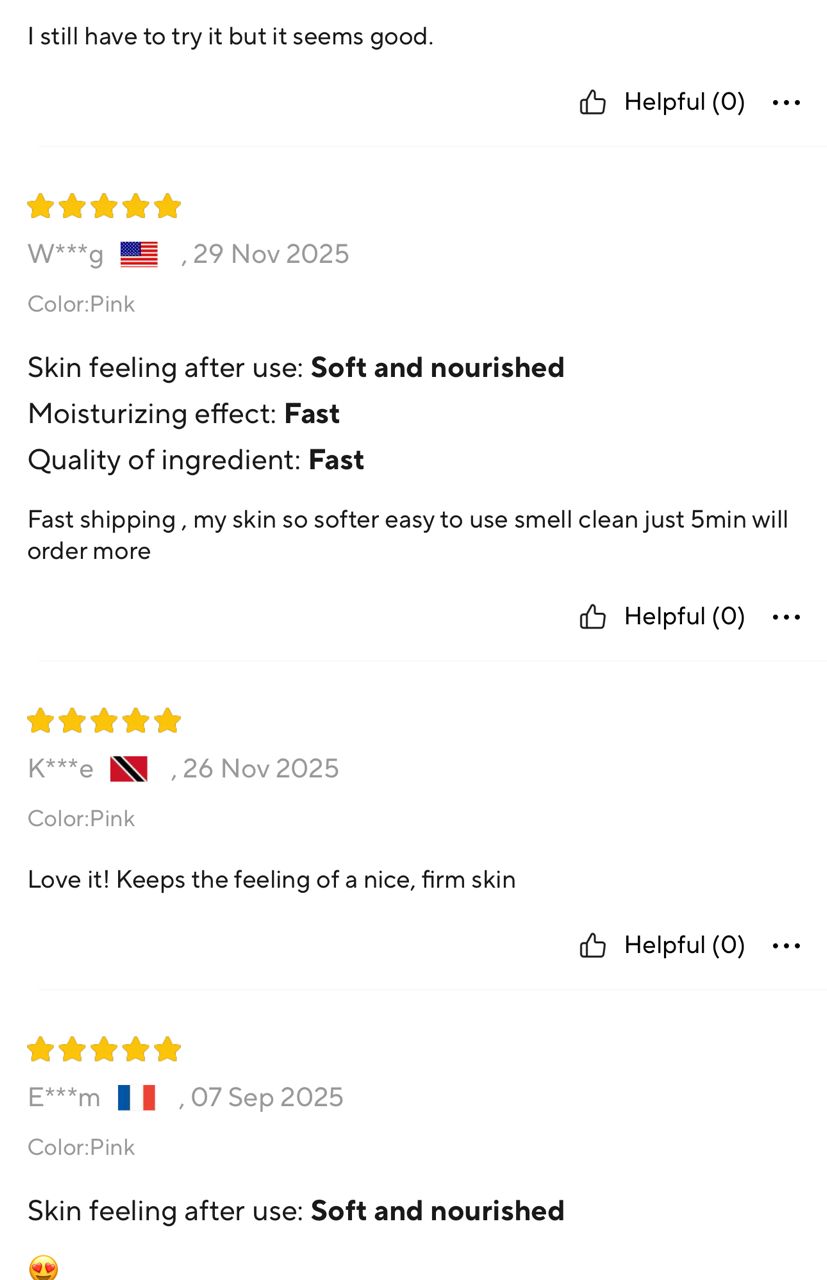
Task: Click the United States flag icon
Action: (x=139, y=255)
